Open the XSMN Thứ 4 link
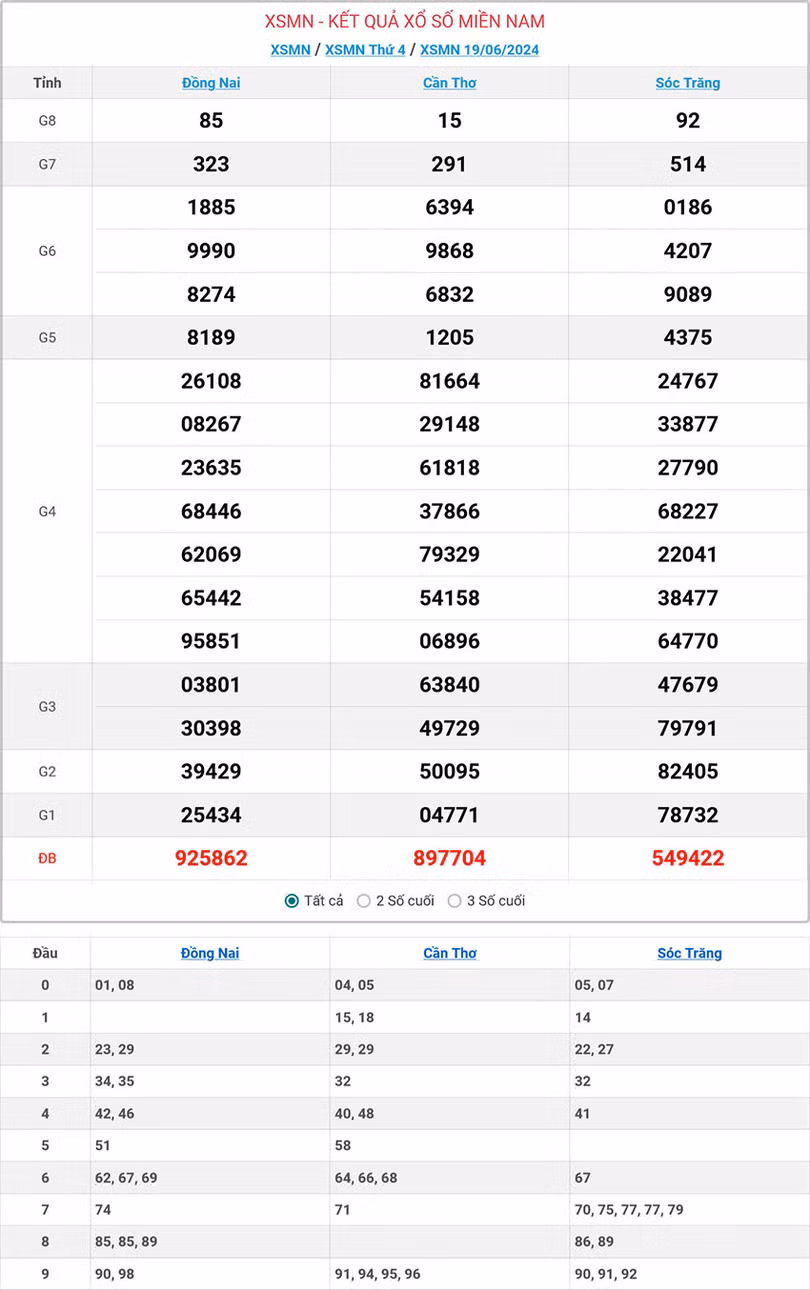The image size is (810, 1290). coord(365,50)
